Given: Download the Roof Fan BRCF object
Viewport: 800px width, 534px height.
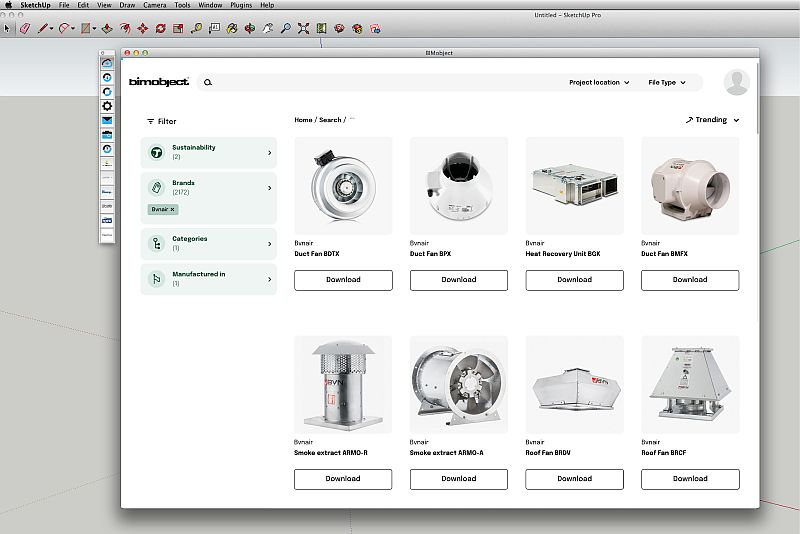Looking at the screenshot, I should pyautogui.click(x=690, y=479).
